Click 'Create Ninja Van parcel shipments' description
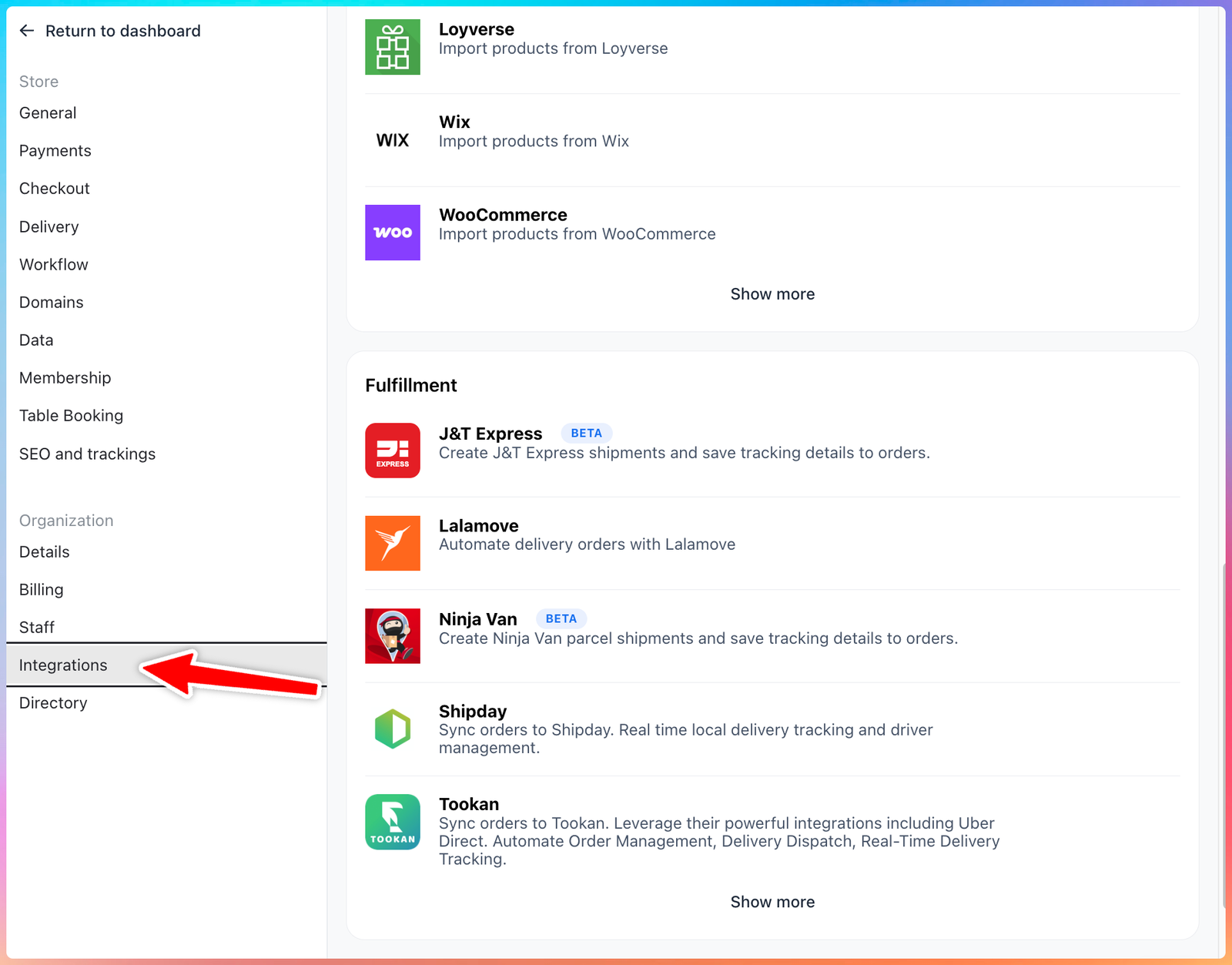 click(x=698, y=638)
